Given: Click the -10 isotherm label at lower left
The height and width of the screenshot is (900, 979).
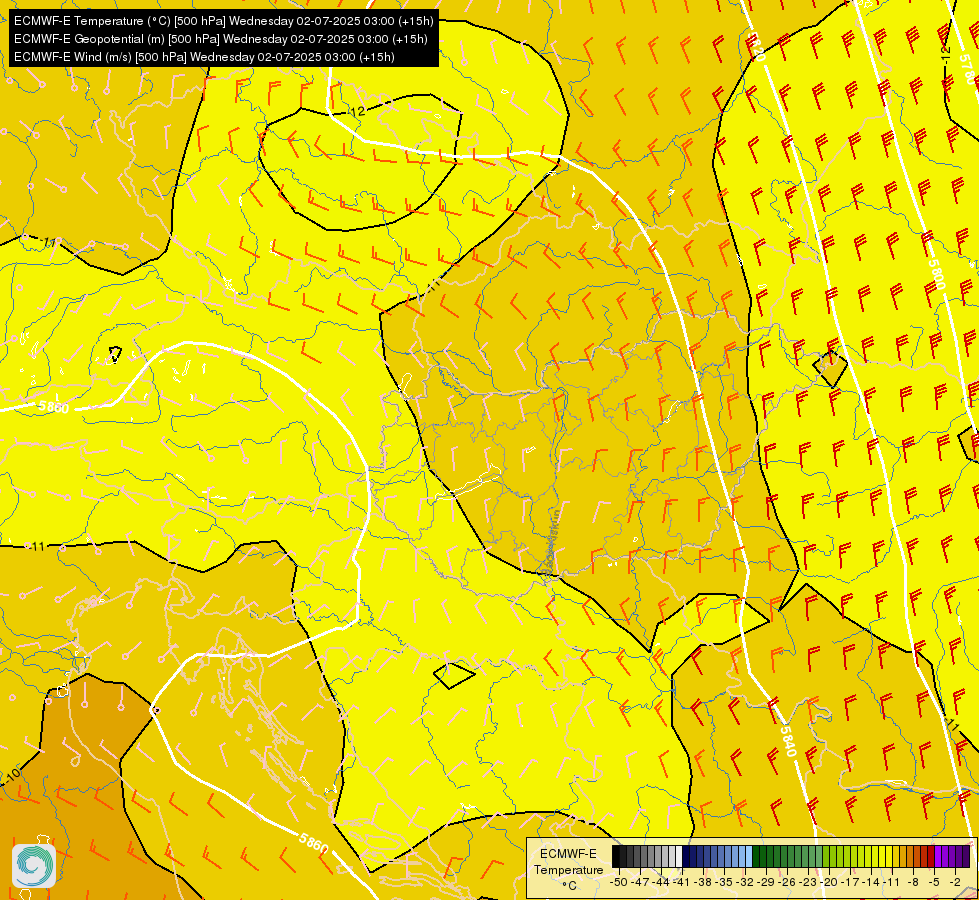Looking at the screenshot, I should coord(12,775).
